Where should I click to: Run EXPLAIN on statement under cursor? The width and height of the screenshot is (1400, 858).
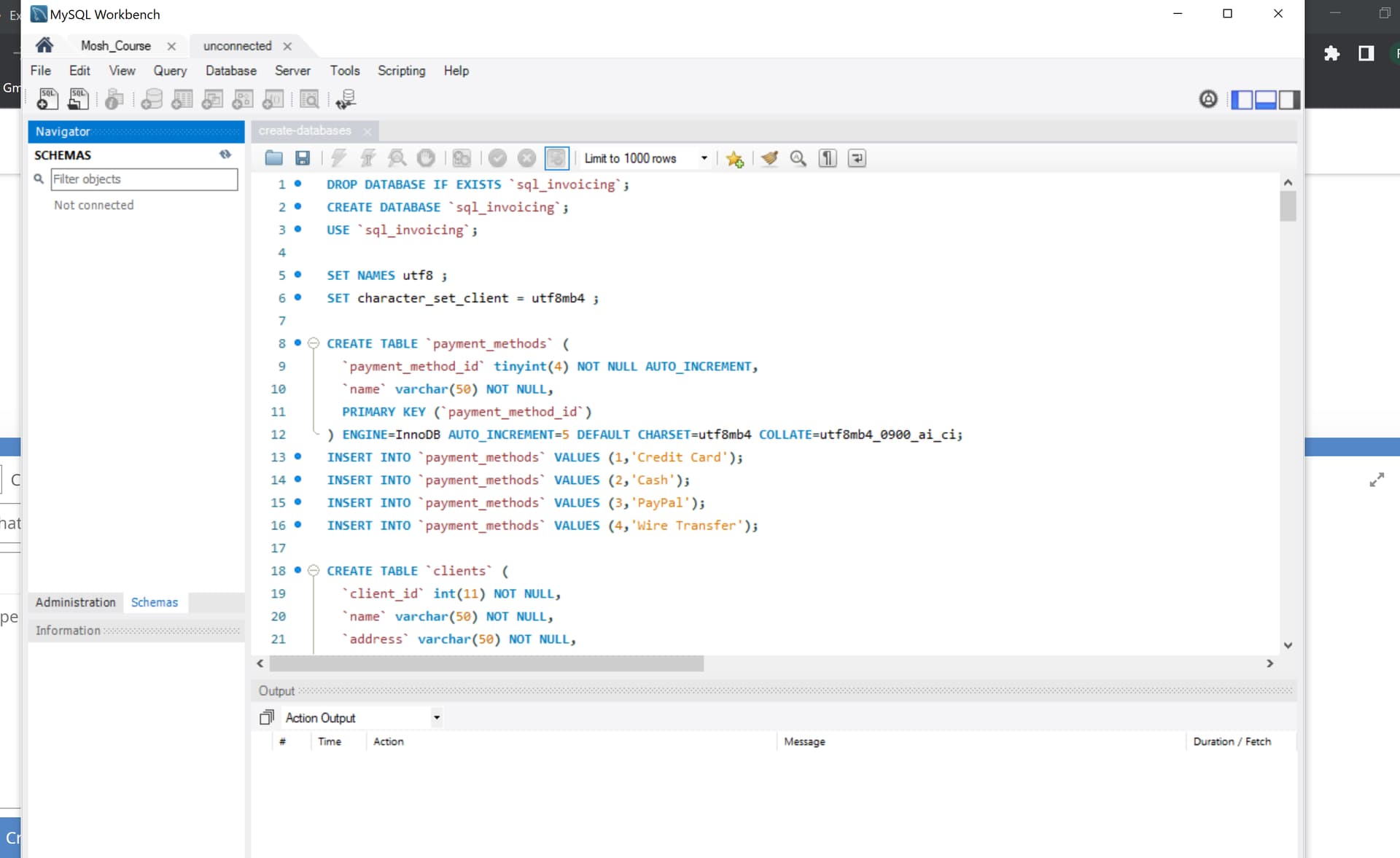click(x=397, y=158)
